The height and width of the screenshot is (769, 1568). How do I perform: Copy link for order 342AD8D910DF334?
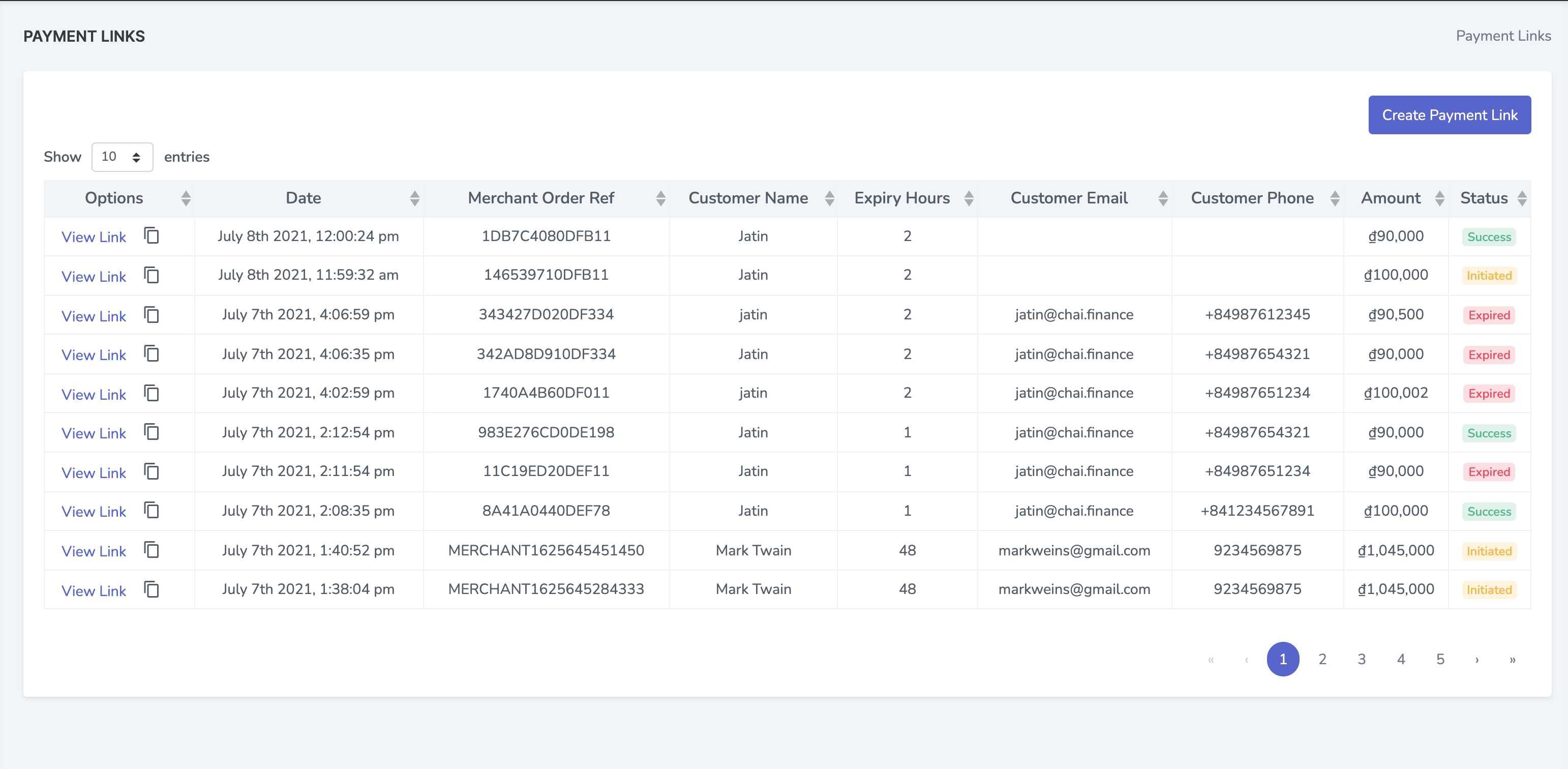(x=152, y=354)
